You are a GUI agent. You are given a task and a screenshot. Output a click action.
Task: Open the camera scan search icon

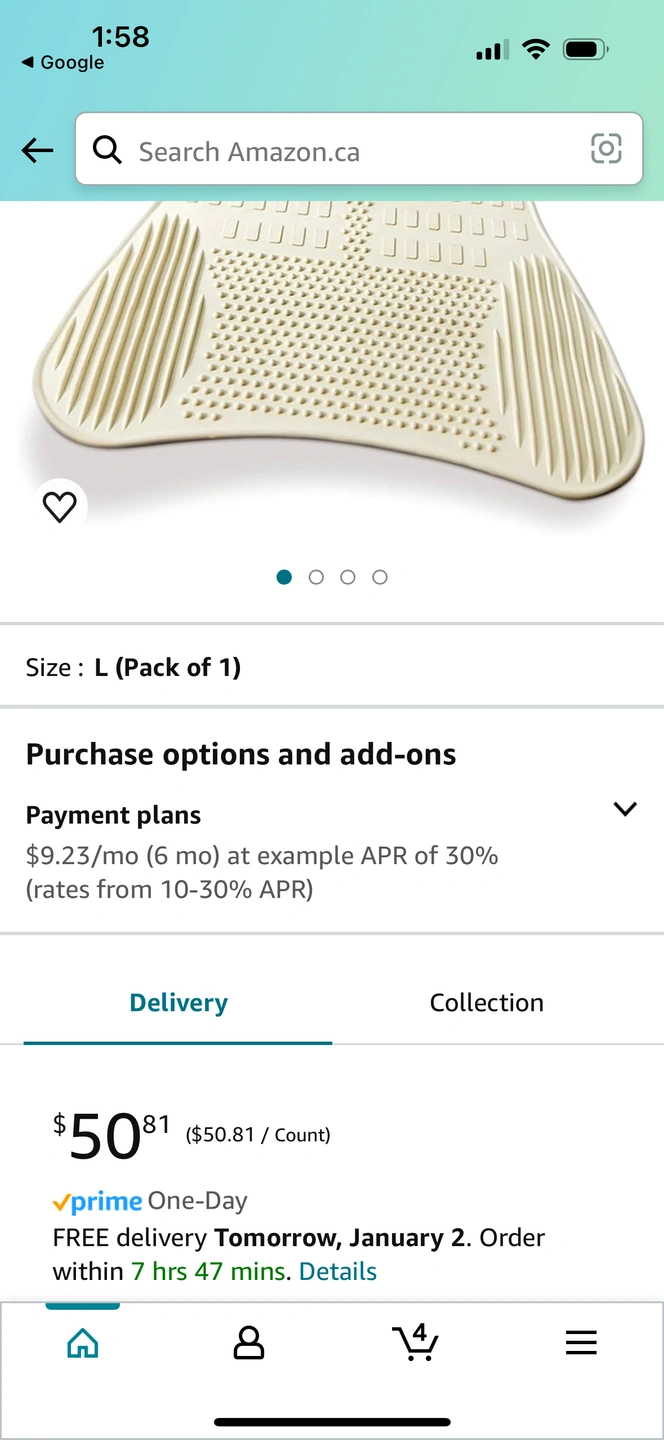coord(606,149)
